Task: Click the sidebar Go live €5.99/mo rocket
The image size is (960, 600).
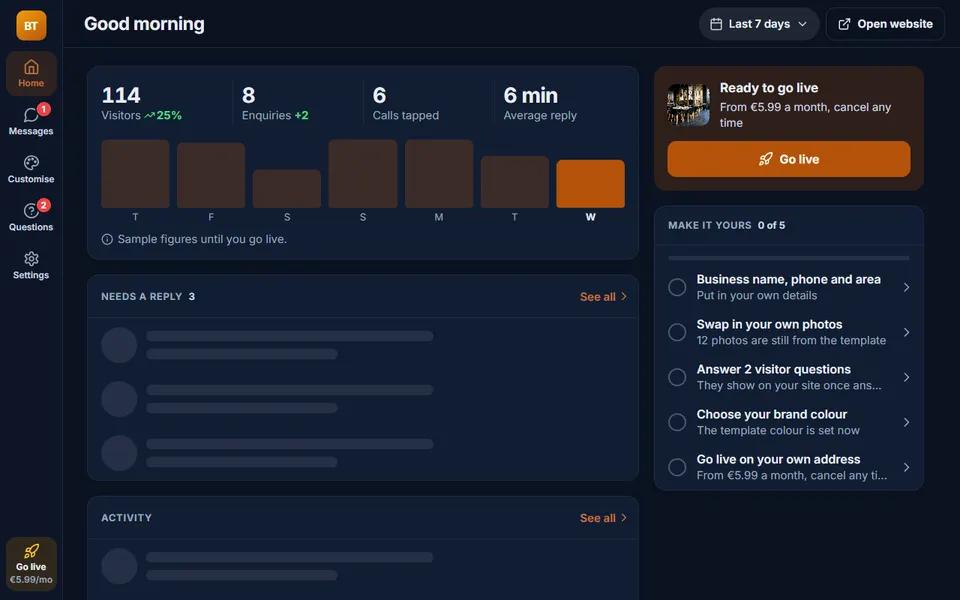Action: (31, 564)
